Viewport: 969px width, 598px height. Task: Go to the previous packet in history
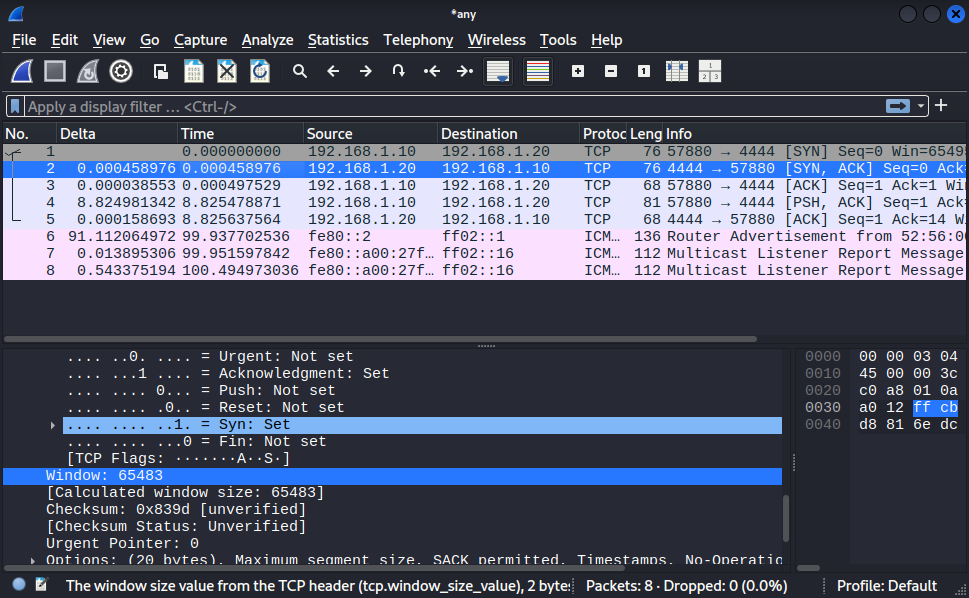333,71
